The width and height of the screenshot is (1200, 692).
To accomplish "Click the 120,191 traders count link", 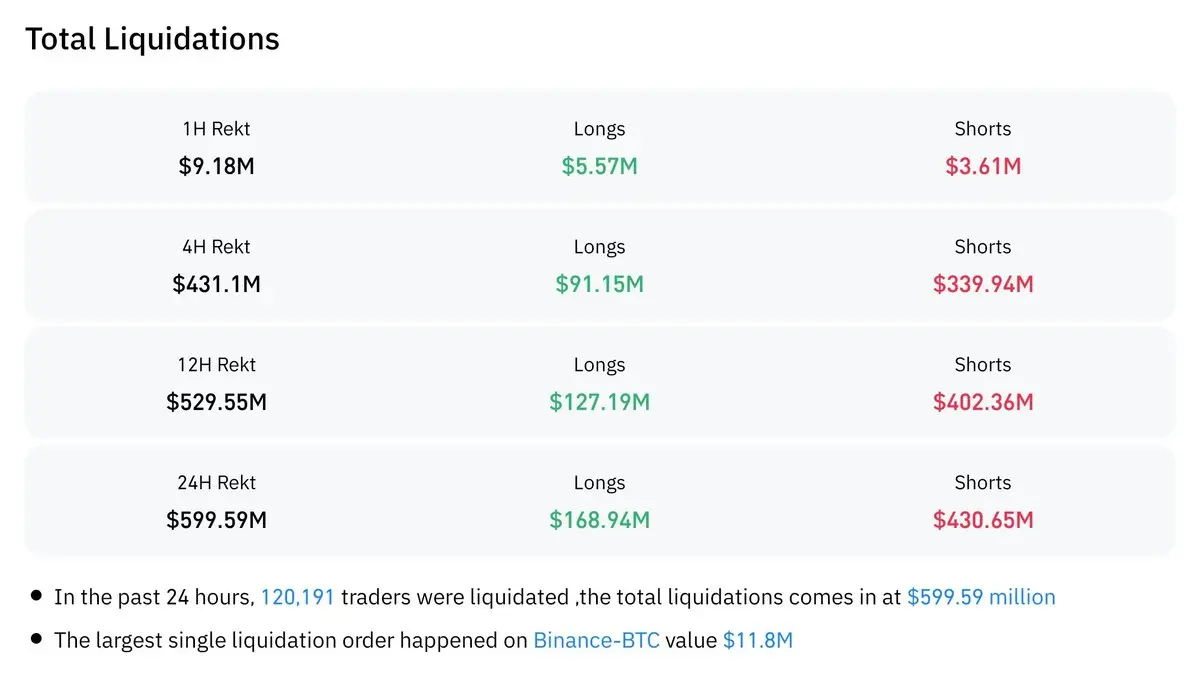I will tap(297, 597).
